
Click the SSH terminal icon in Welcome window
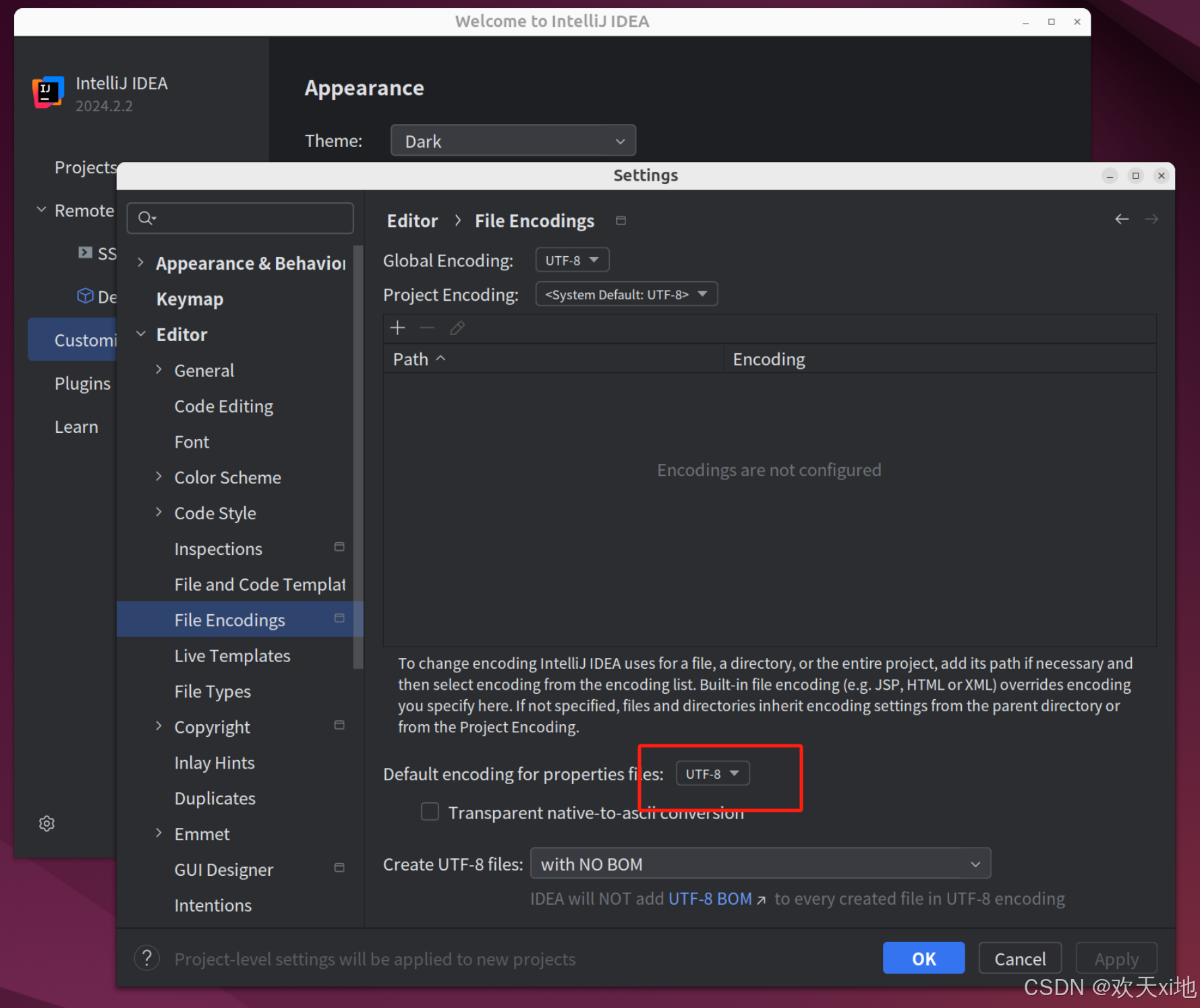click(85, 253)
